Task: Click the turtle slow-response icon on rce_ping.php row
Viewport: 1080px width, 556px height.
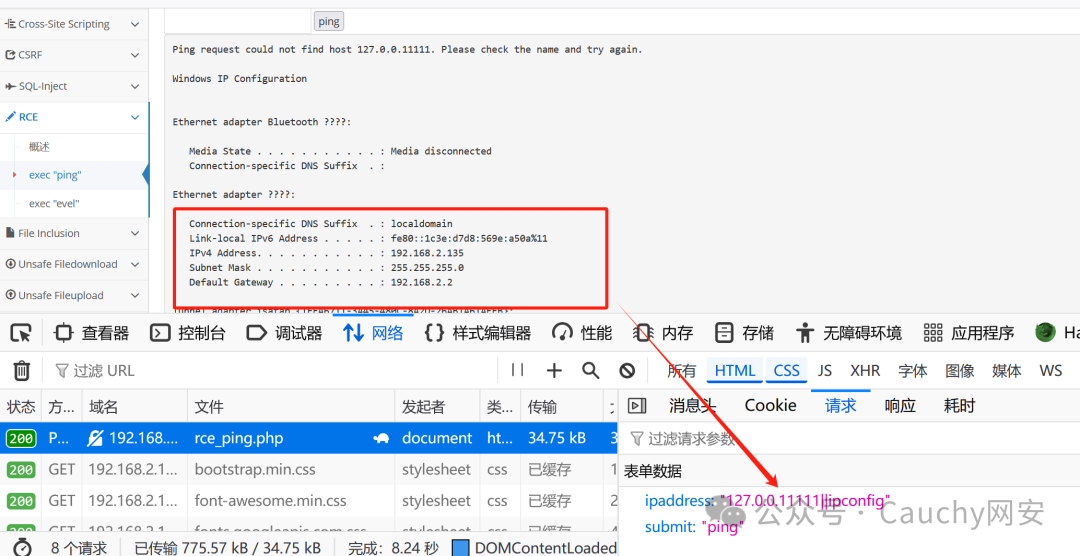Action: pos(381,438)
